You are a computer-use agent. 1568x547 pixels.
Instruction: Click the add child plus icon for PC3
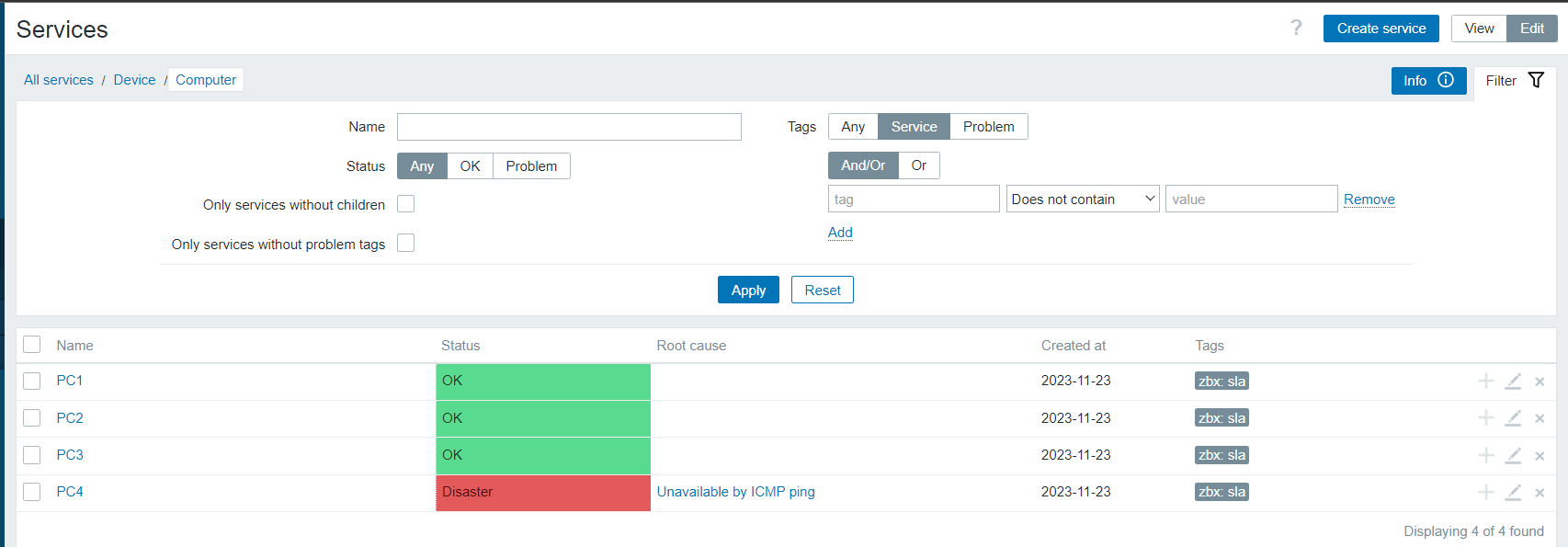(1485, 455)
